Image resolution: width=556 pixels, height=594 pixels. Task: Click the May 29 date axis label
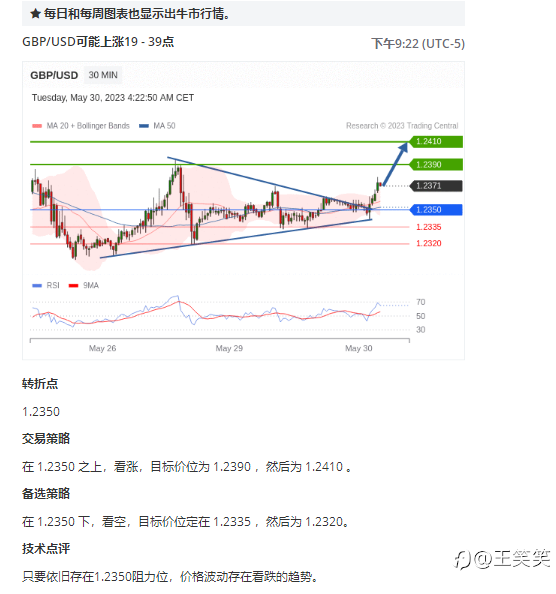pos(229,348)
